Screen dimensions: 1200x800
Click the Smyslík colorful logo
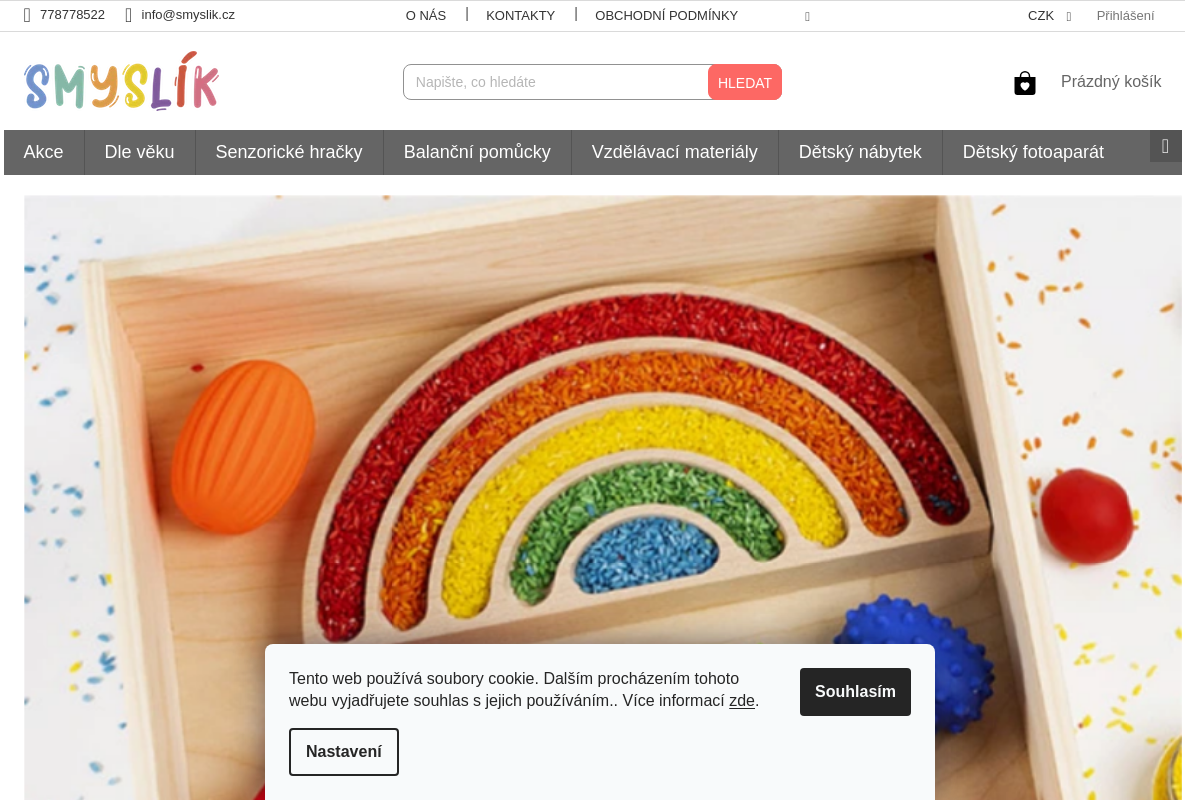[x=122, y=81]
